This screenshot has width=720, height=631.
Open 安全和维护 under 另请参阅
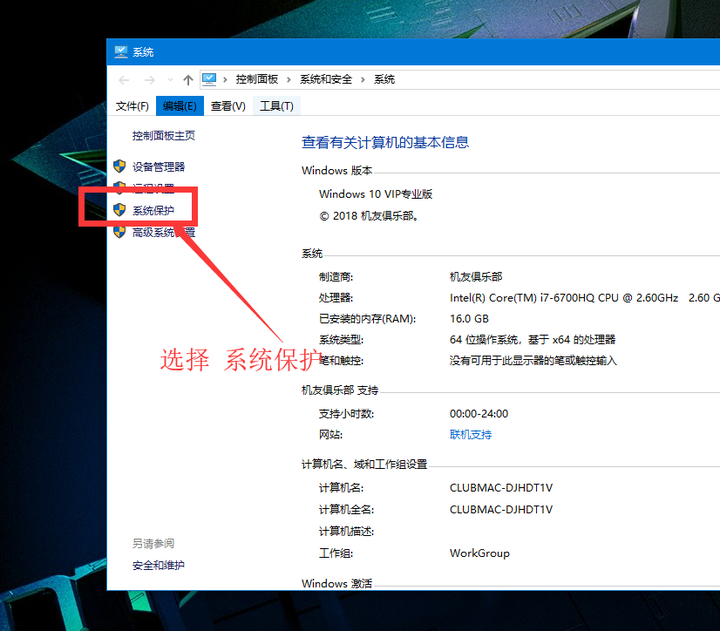point(158,565)
